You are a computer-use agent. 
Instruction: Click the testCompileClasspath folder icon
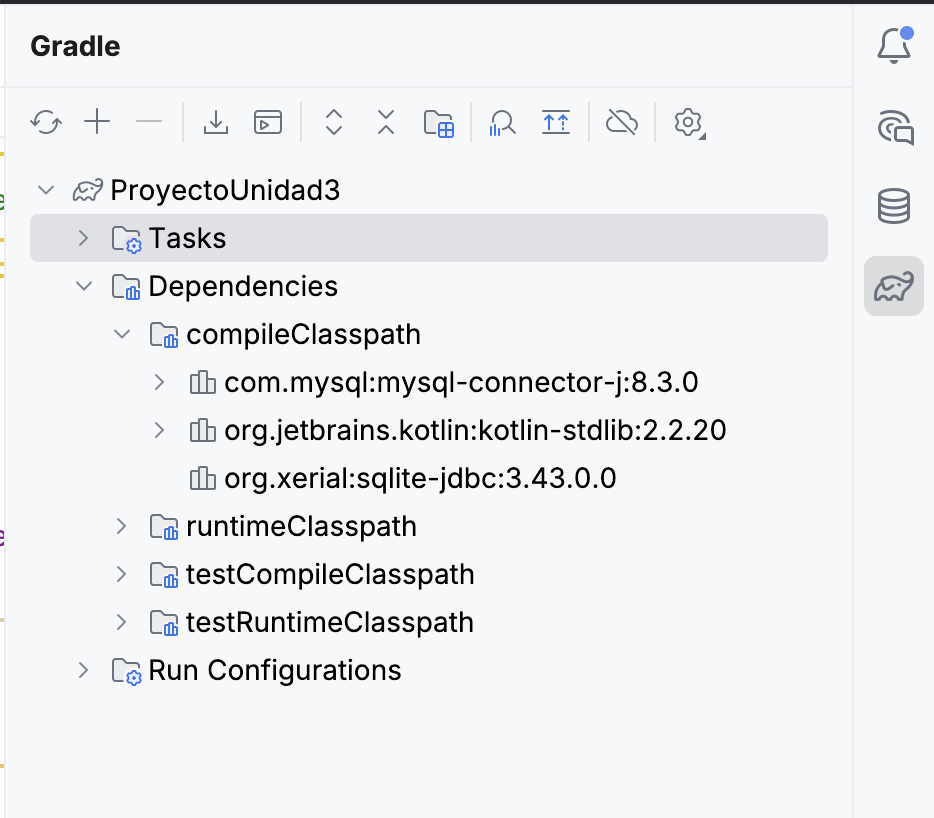[x=164, y=576]
